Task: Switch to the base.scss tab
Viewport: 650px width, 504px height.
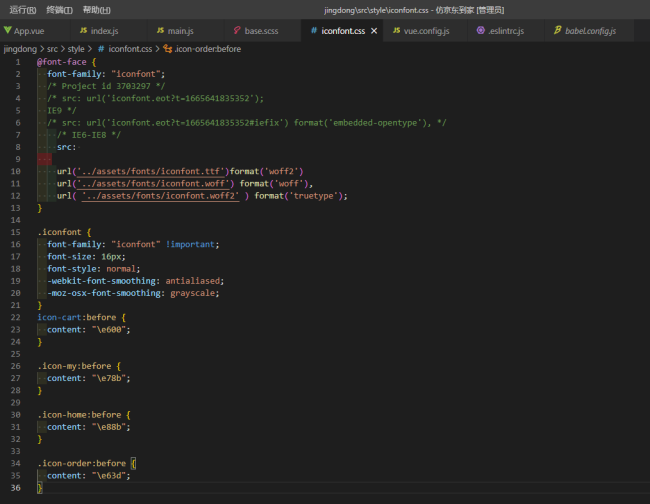Action: click(x=259, y=31)
